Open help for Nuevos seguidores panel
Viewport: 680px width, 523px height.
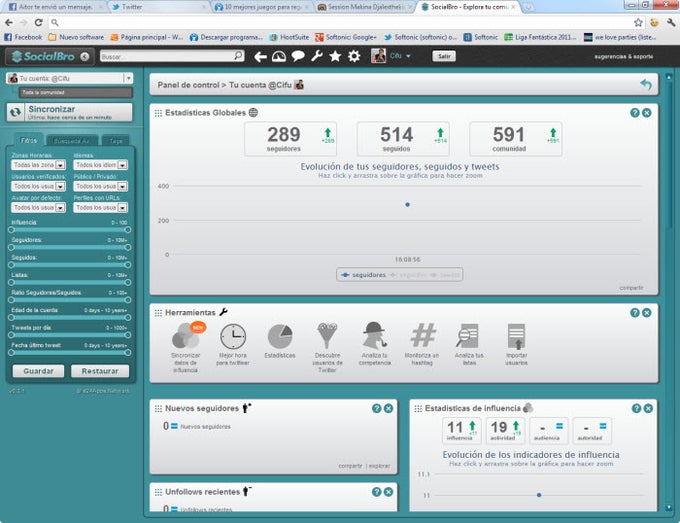point(376,409)
